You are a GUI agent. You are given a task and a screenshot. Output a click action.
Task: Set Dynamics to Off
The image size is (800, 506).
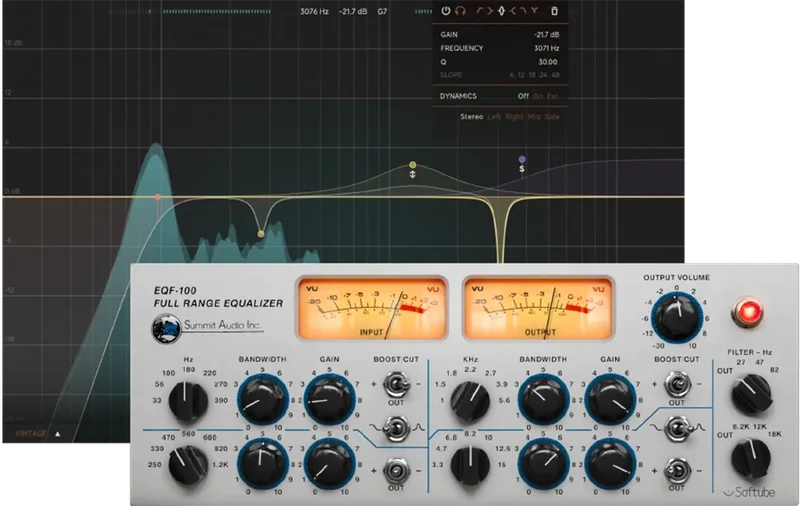tap(523, 96)
